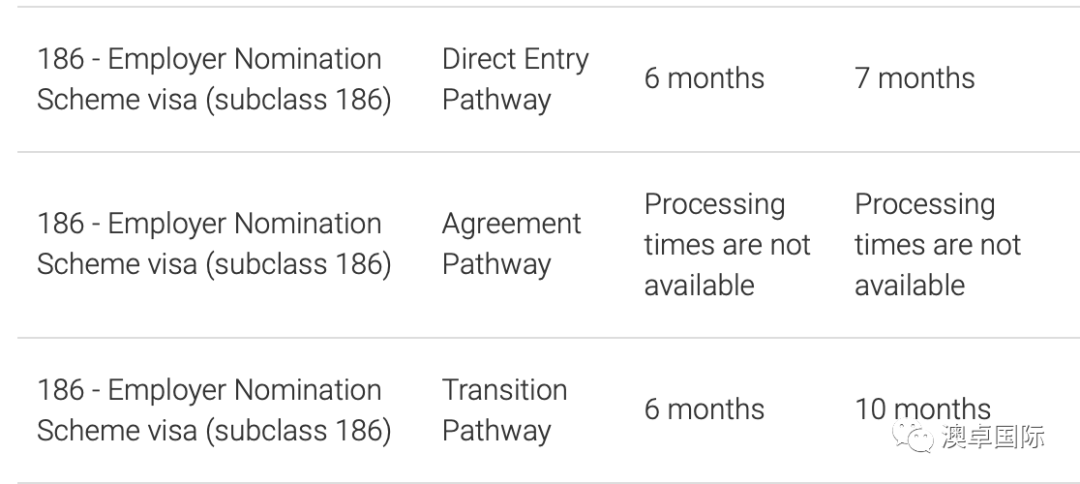Select visa name cell in Direct Entry row
Screen dimensions: 1080x484
tap(214, 79)
